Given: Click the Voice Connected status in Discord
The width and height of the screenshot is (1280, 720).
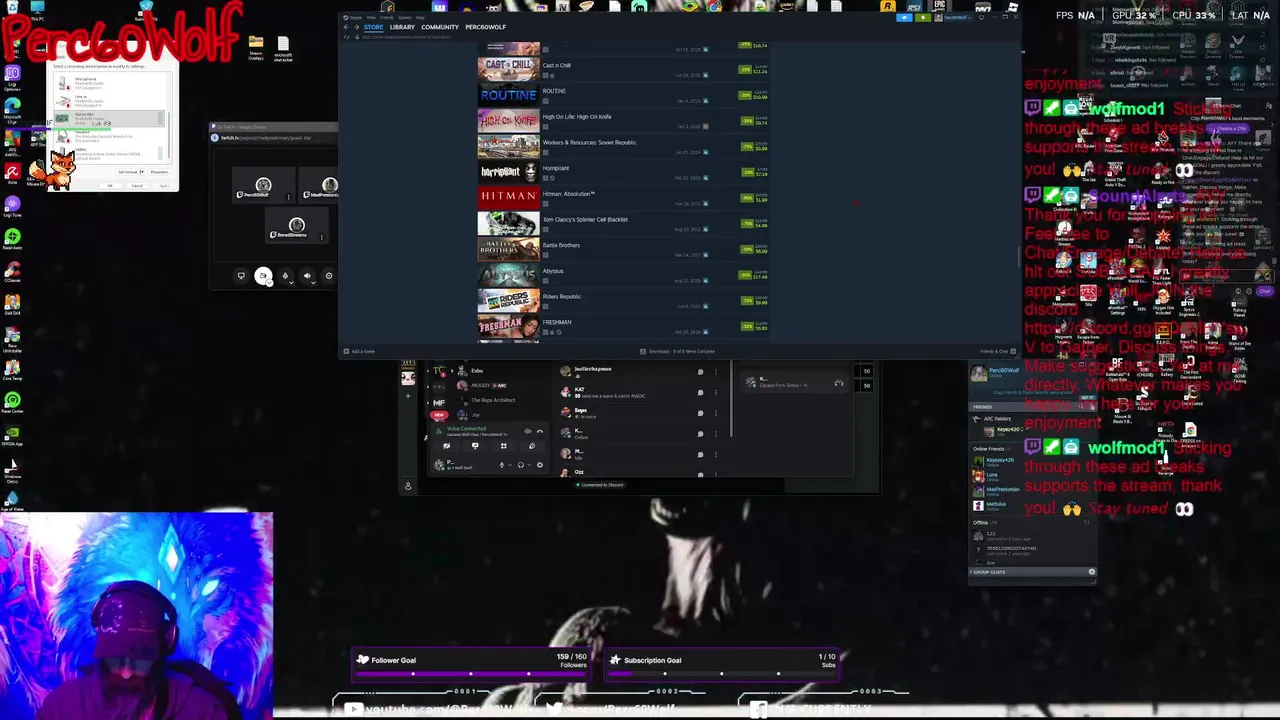Looking at the screenshot, I should [466, 429].
